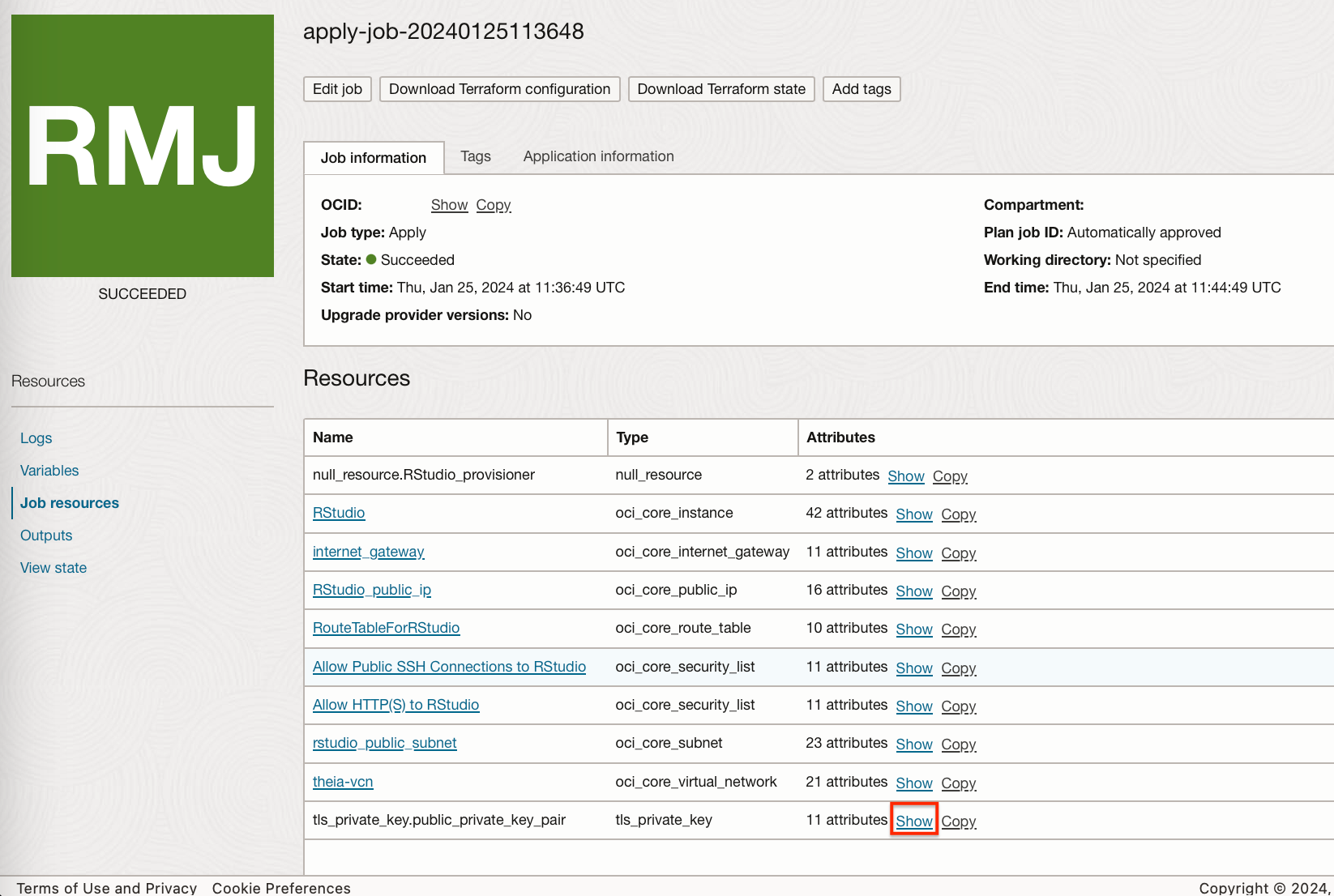Open the theia-vcn resource link
This screenshot has width=1334, height=896.
pyautogui.click(x=343, y=782)
